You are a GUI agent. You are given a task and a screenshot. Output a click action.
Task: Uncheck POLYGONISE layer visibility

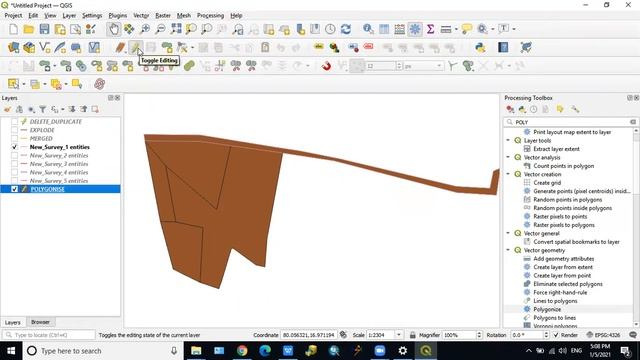14,189
